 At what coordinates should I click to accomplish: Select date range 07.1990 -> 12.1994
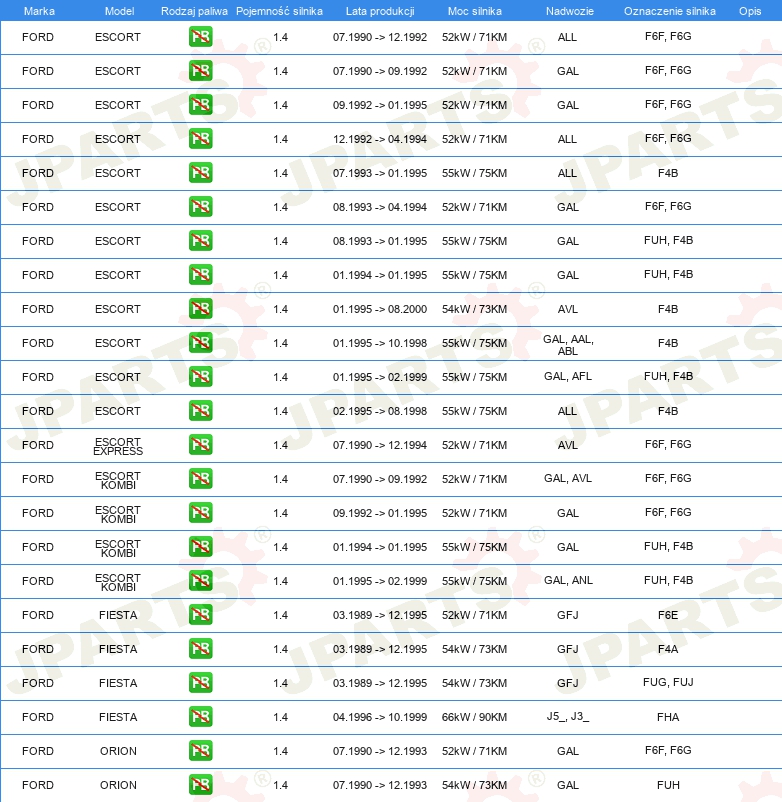[x=380, y=445]
